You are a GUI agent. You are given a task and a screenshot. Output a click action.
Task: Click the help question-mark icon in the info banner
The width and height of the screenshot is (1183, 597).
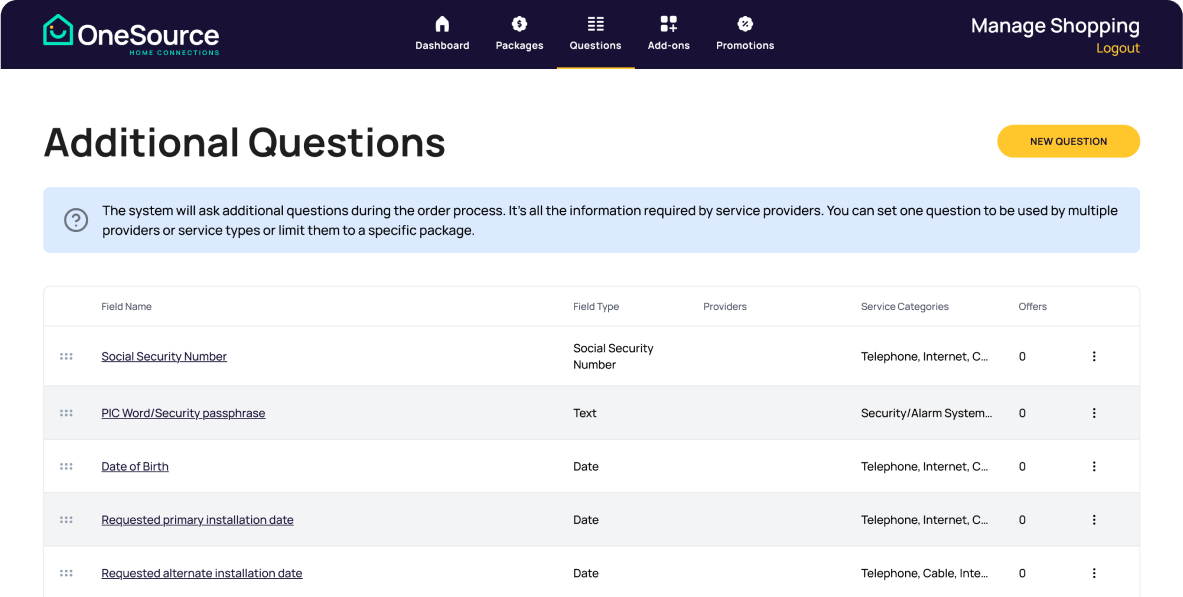(x=76, y=220)
